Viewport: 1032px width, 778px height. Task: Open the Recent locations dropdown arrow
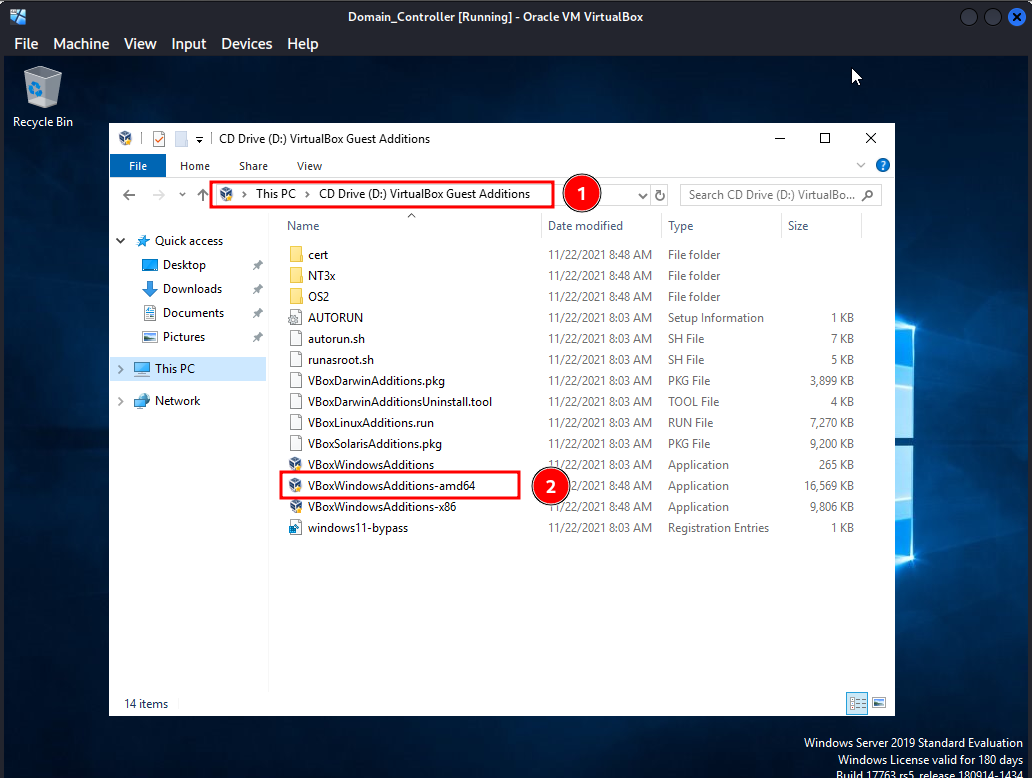[x=182, y=195]
